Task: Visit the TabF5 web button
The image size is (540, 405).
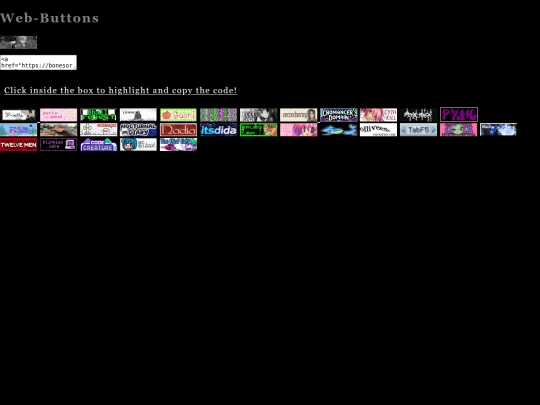Action: click(418, 130)
